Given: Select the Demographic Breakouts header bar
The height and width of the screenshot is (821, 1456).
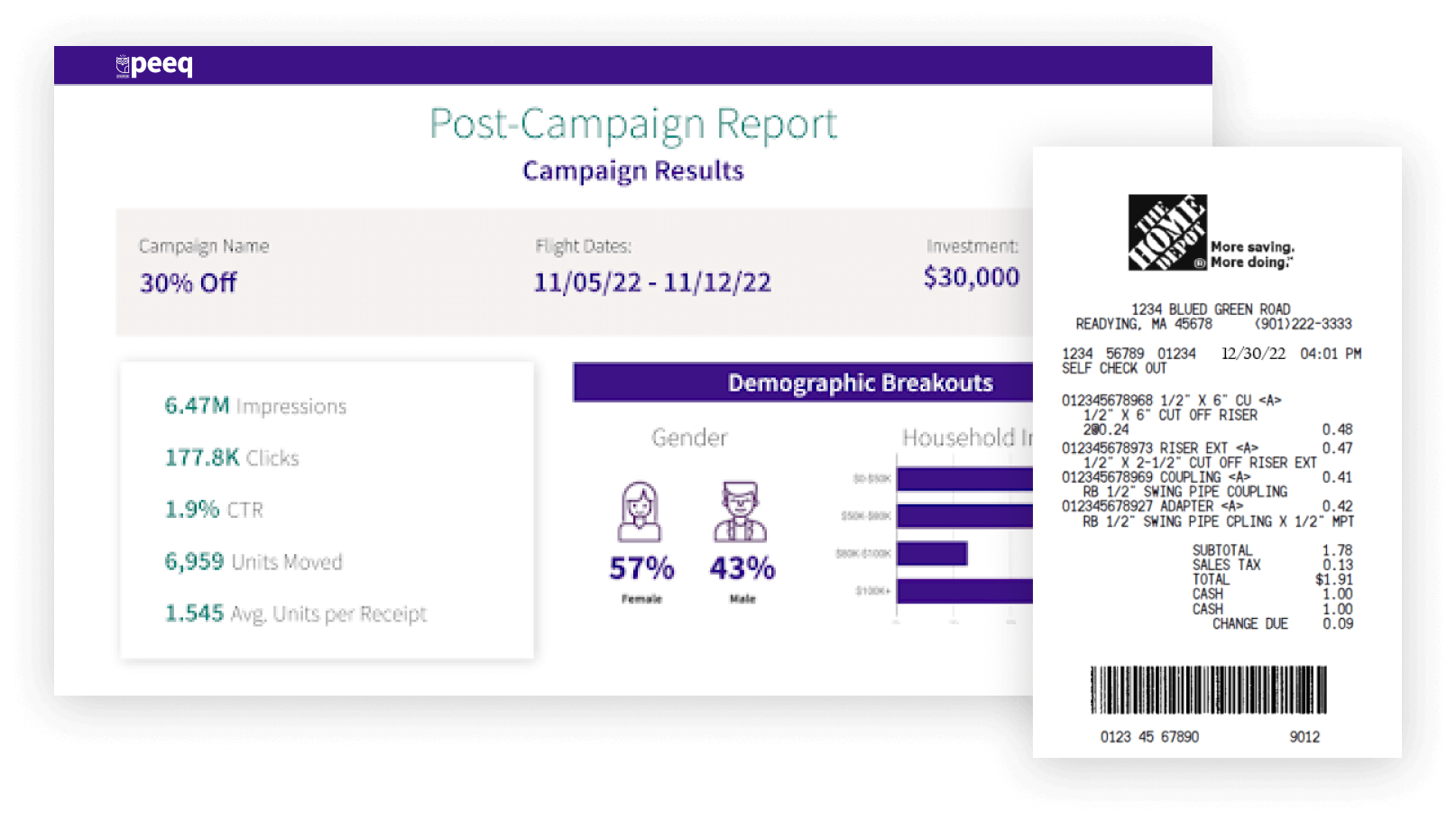Looking at the screenshot, I should (x=803, y=383).
